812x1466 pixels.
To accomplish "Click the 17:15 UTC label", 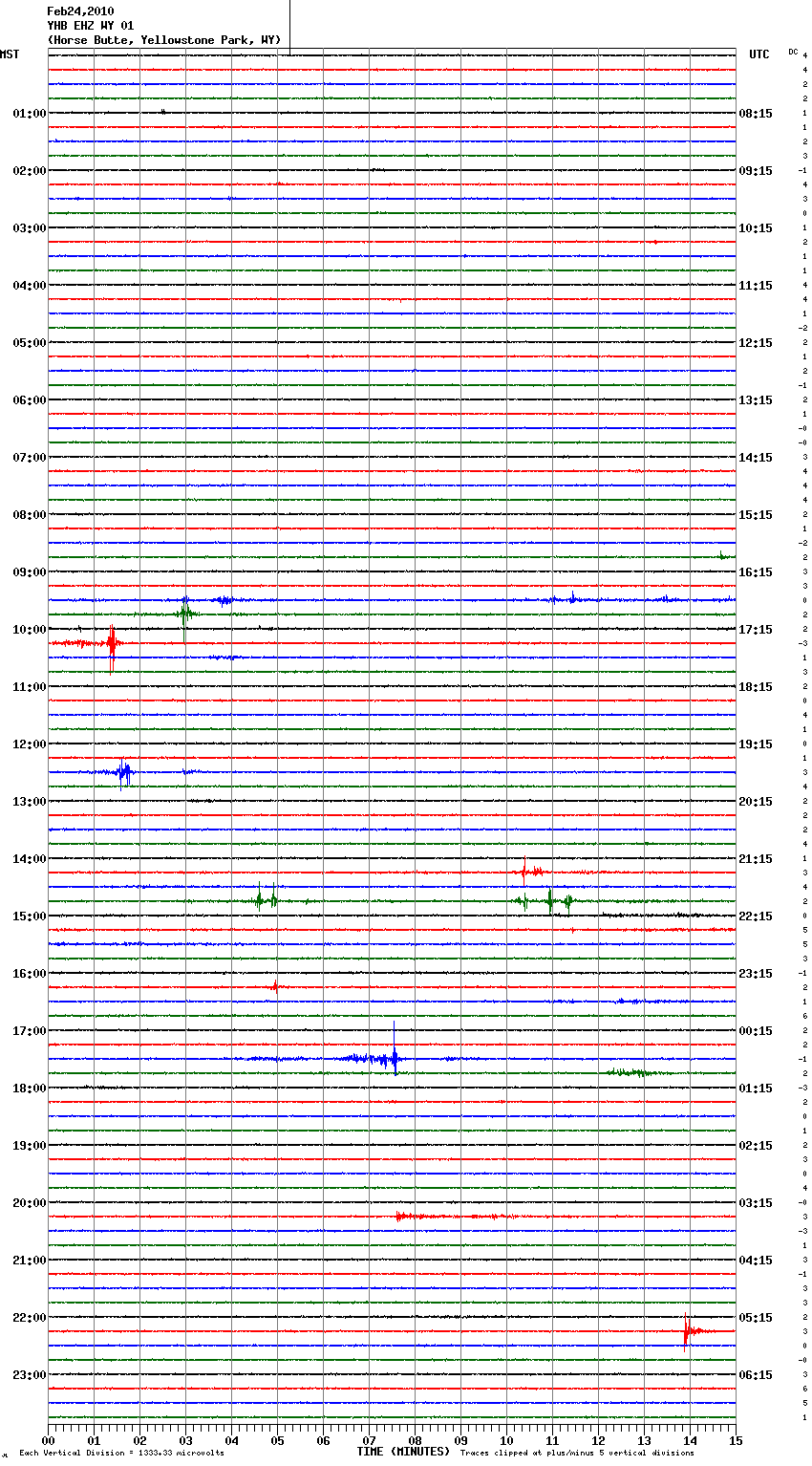I will tap(756, 630).
